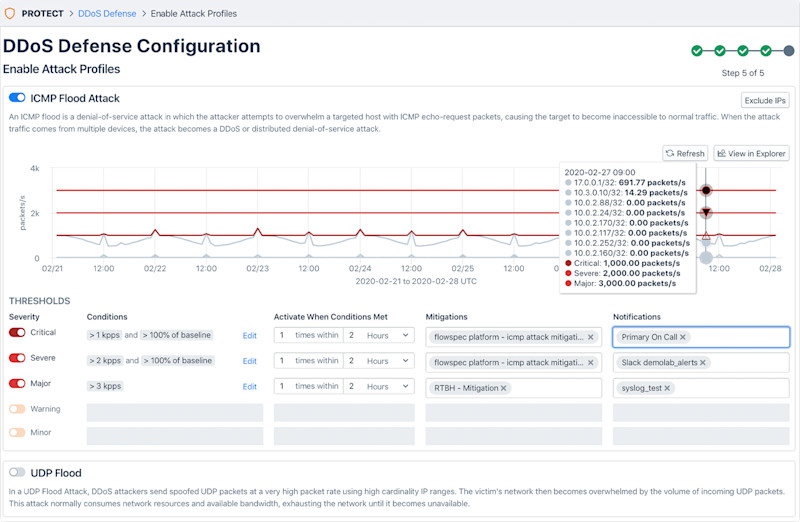Click the times count field for Critical

[283, 335]
